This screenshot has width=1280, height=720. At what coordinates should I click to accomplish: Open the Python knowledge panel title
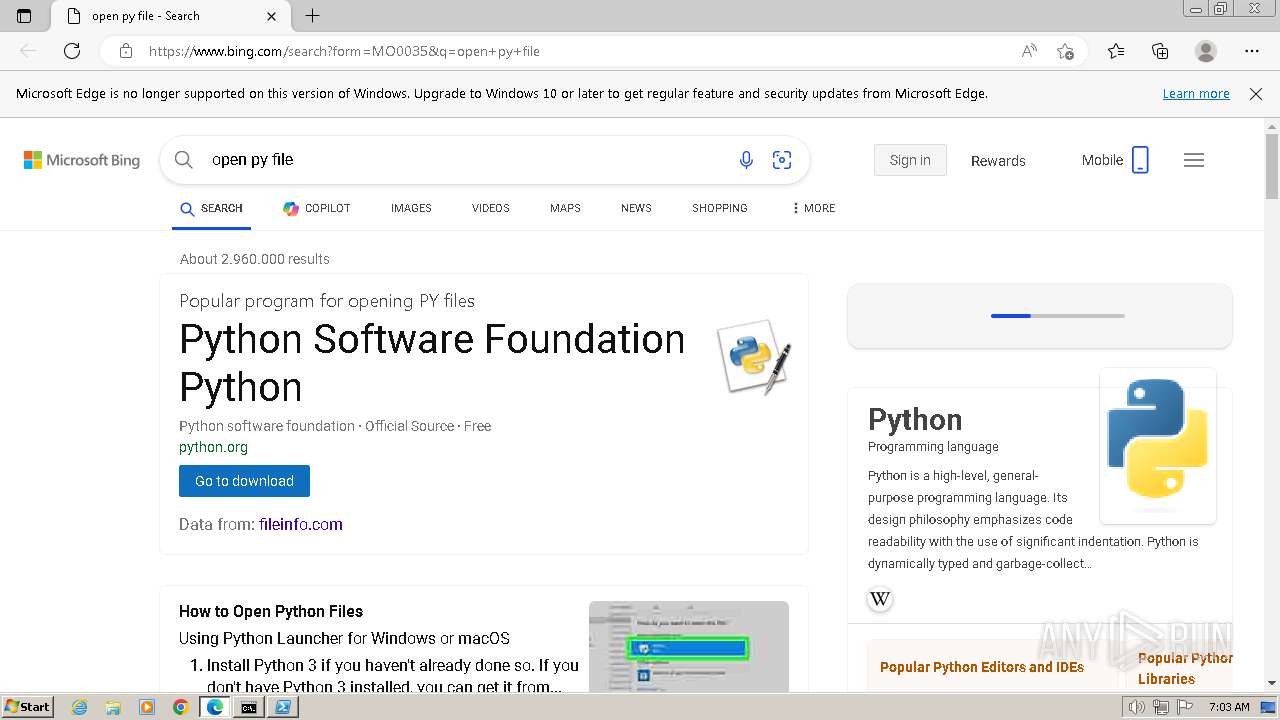[x=915, y=419]
